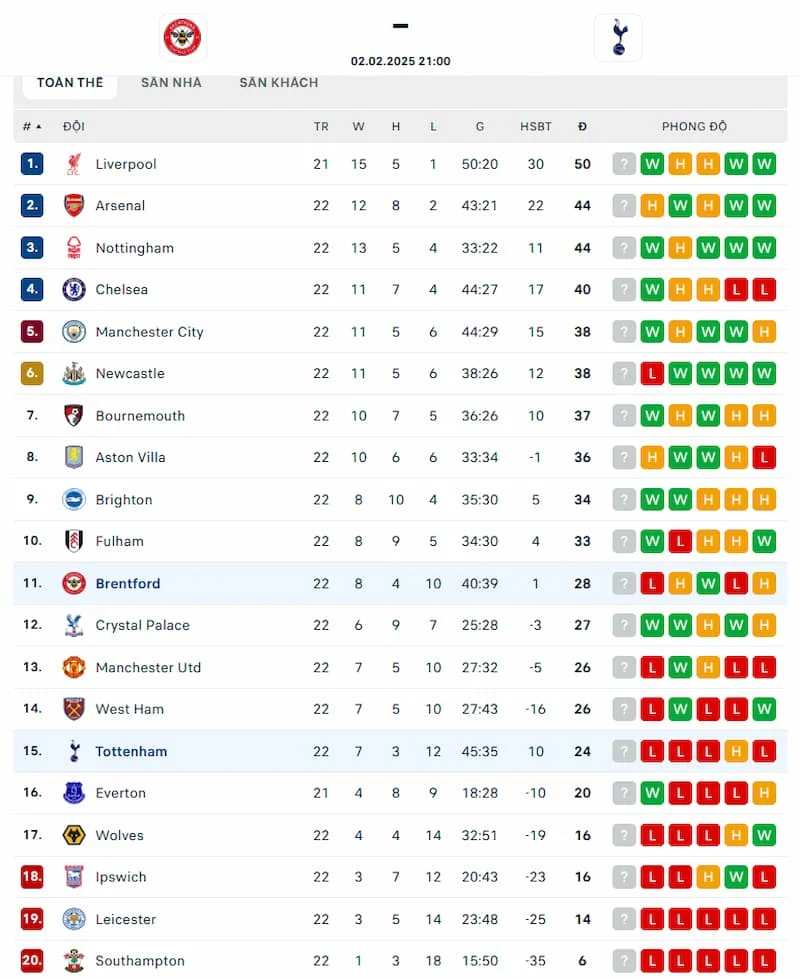Click the Everton club crest icon
The height and width of the screenshot is (978, 800).
tap(74, 794)
